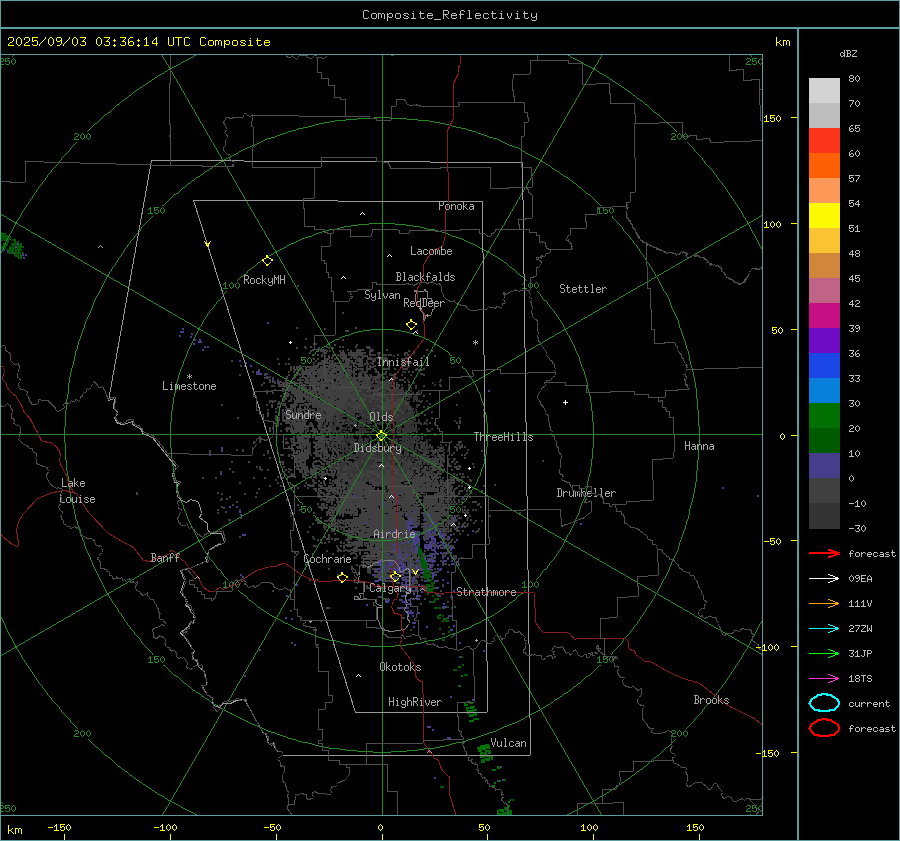
Task: Select the Calgary city label
Action: (390, 588)
